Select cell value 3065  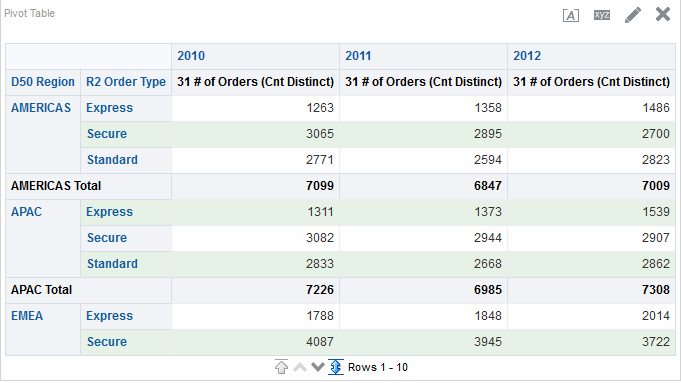[x=320, y=134]
